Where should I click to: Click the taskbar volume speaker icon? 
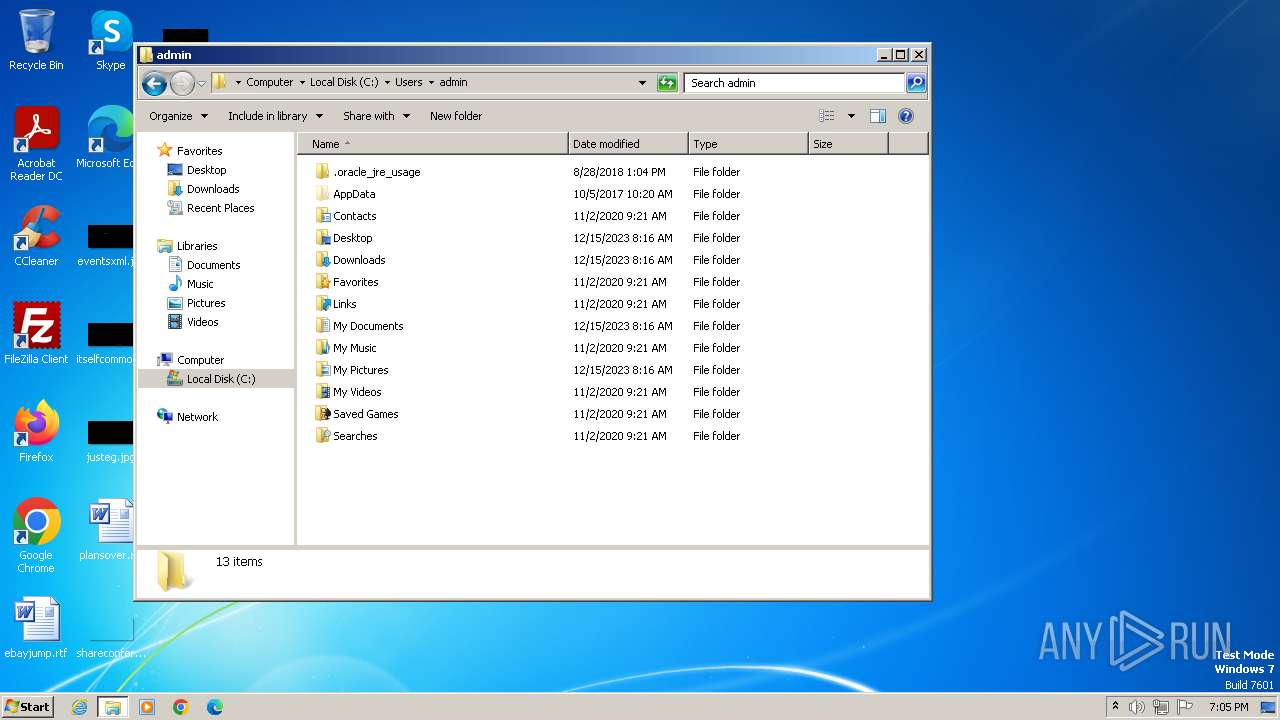click(1137, 707)
